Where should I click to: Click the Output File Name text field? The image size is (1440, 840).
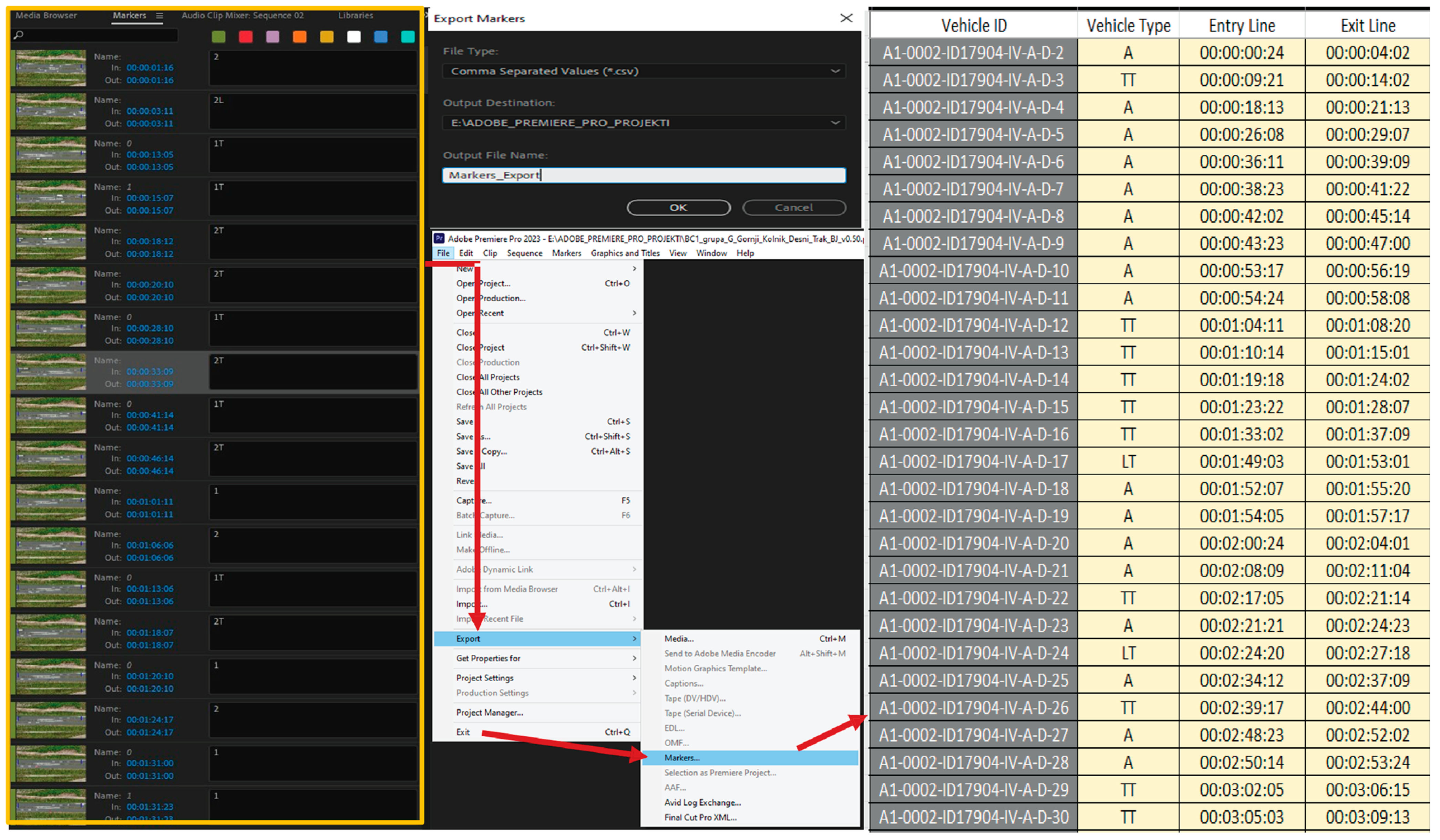(x=644, y=175)
